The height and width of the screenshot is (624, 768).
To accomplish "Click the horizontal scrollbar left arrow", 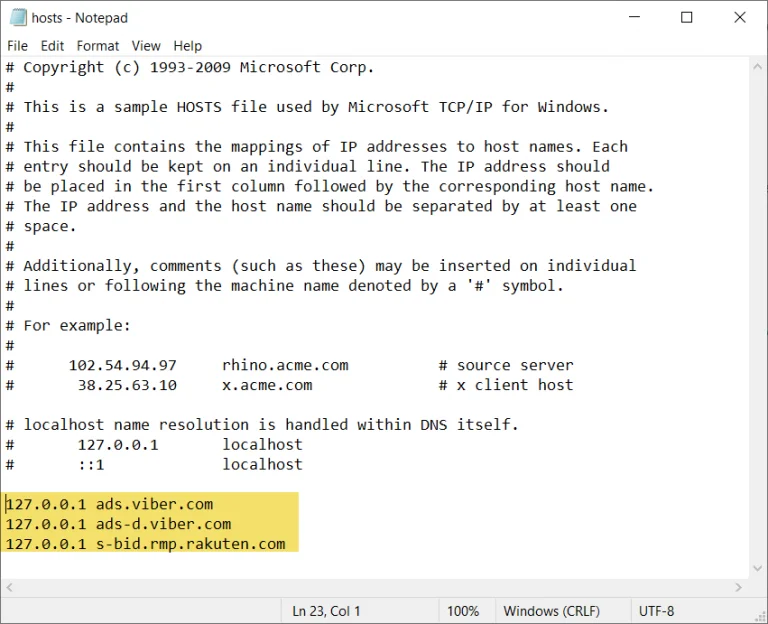I will 9,587.
